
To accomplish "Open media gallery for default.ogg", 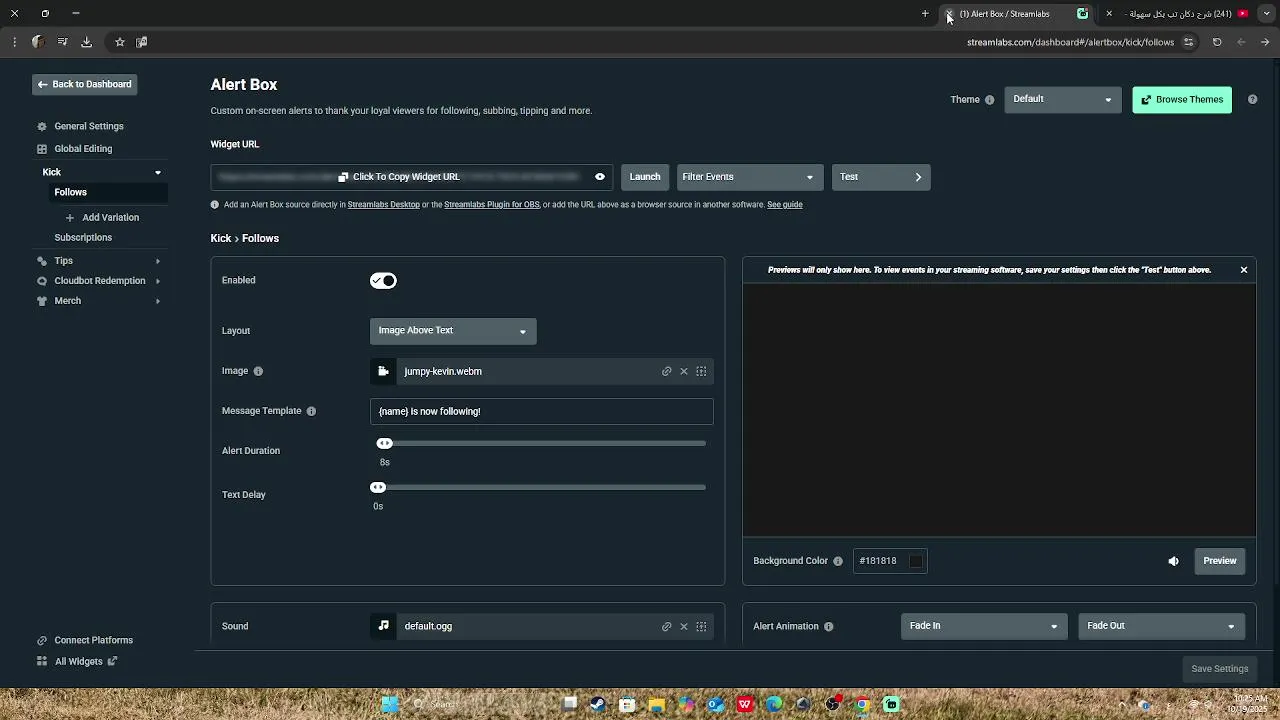I will 701,627.
